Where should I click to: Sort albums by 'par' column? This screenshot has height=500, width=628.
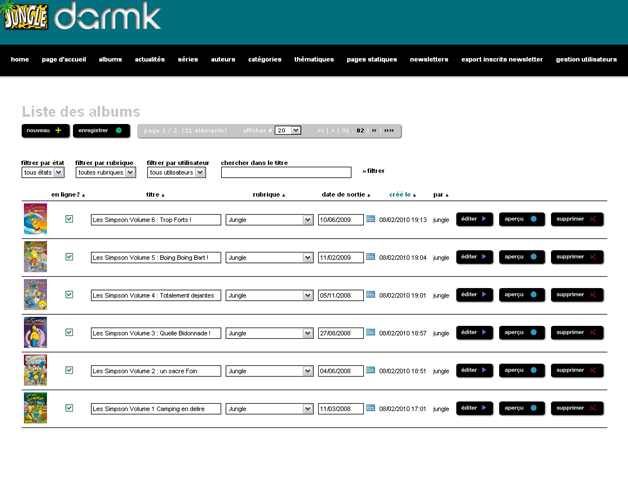pos(441,195)
